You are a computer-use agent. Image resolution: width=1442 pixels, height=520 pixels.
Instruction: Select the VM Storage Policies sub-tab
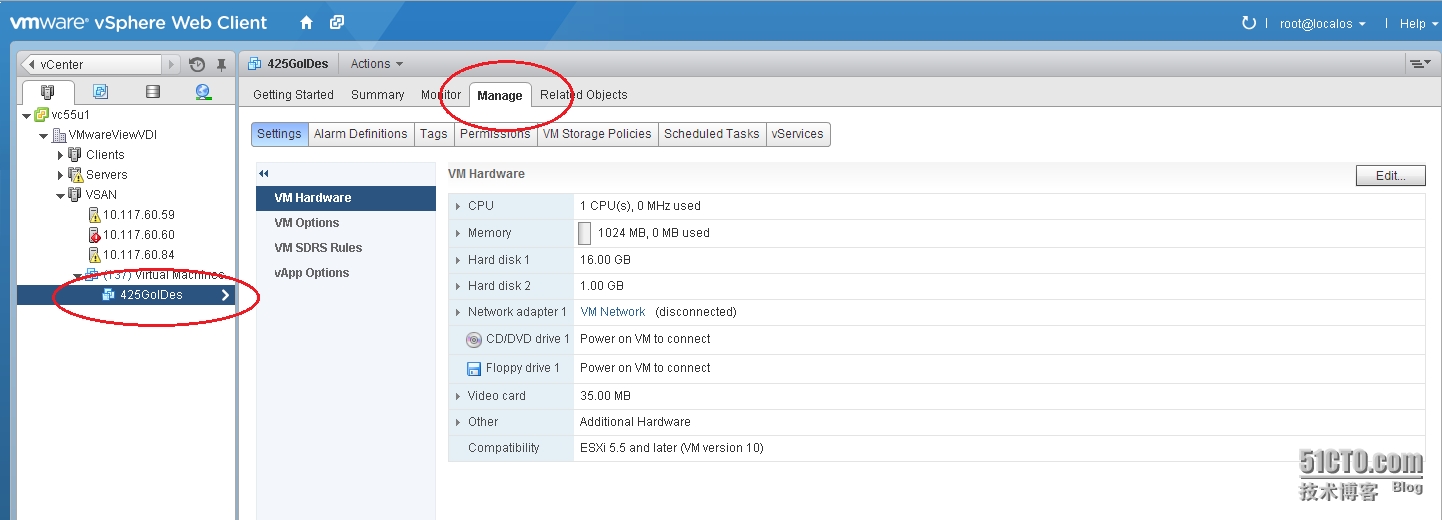(x=597, y=134)
